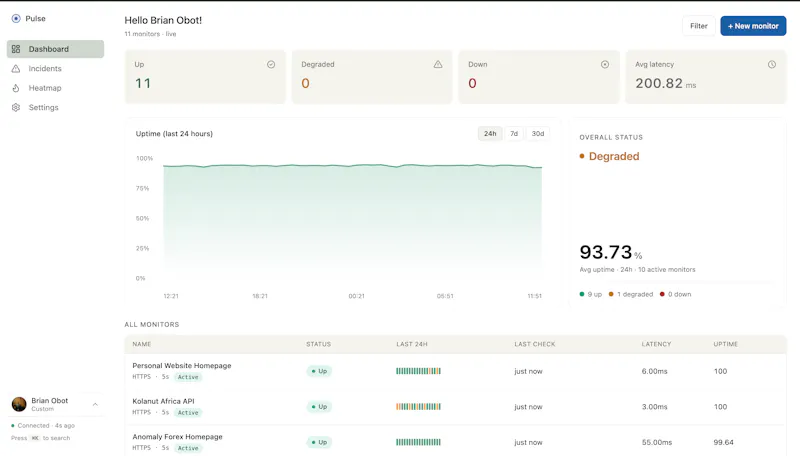The image size is (800, 456).
Task: Open the Incidents page
Action: [55, 68]
